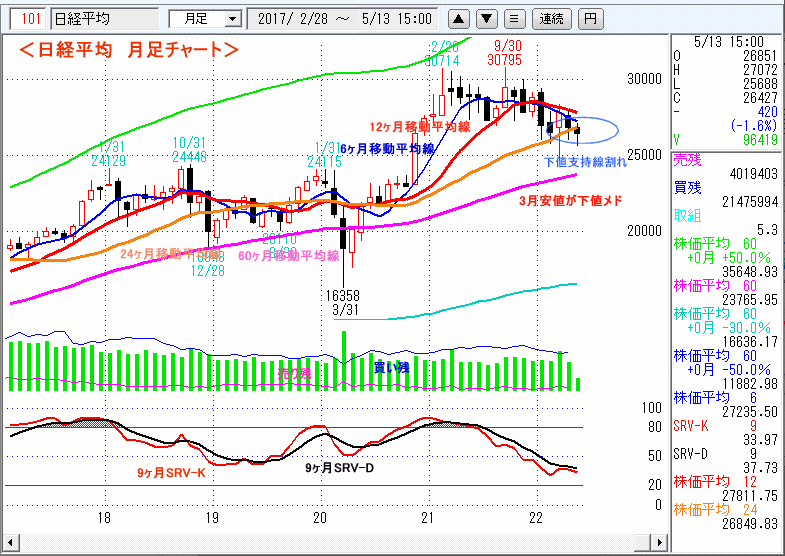The width and height of the screenshot is (785, 556).
Task: Select the 買残 legend entry
Action: 688,188
